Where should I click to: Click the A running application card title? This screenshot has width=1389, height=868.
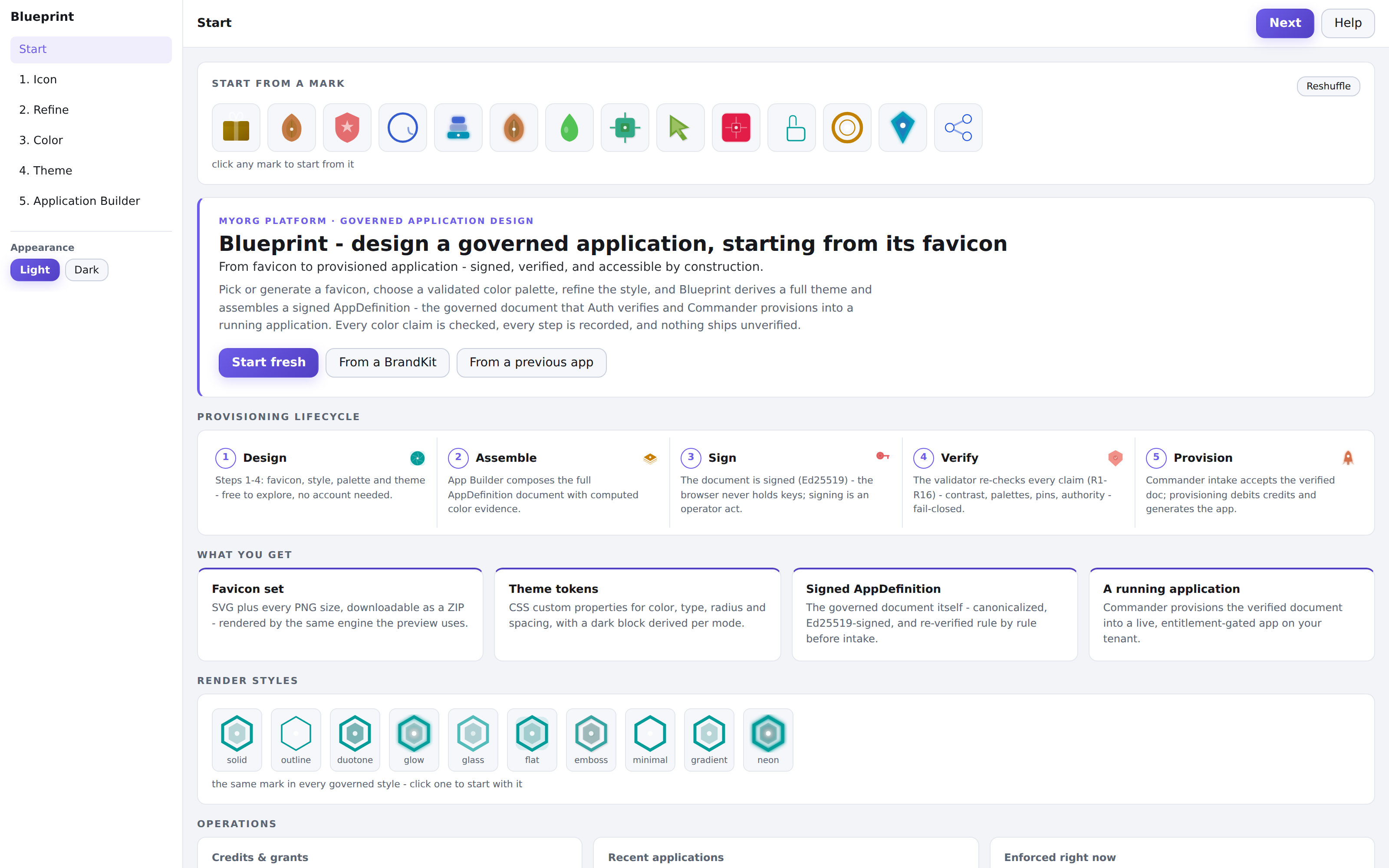pyautogui.click(x=1172, y=589)
